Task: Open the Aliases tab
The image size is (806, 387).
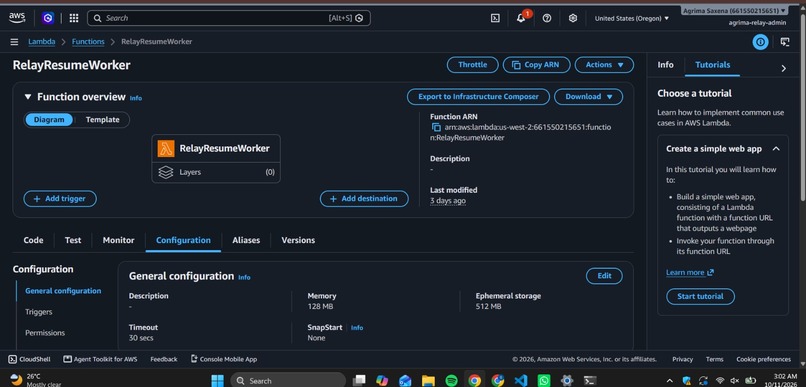Action: 246,240
